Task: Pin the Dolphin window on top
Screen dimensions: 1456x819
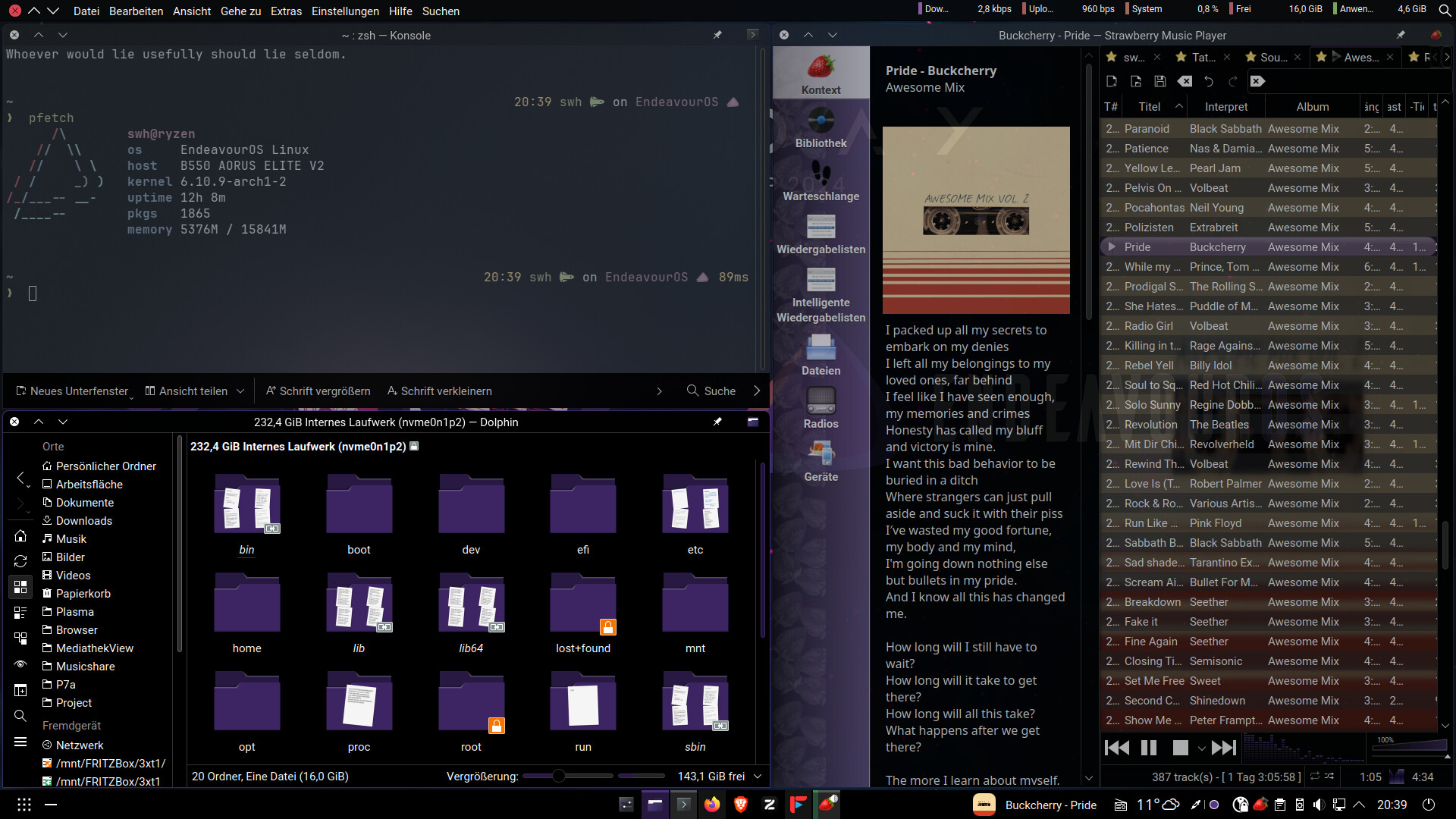Action: click(717, 422)
